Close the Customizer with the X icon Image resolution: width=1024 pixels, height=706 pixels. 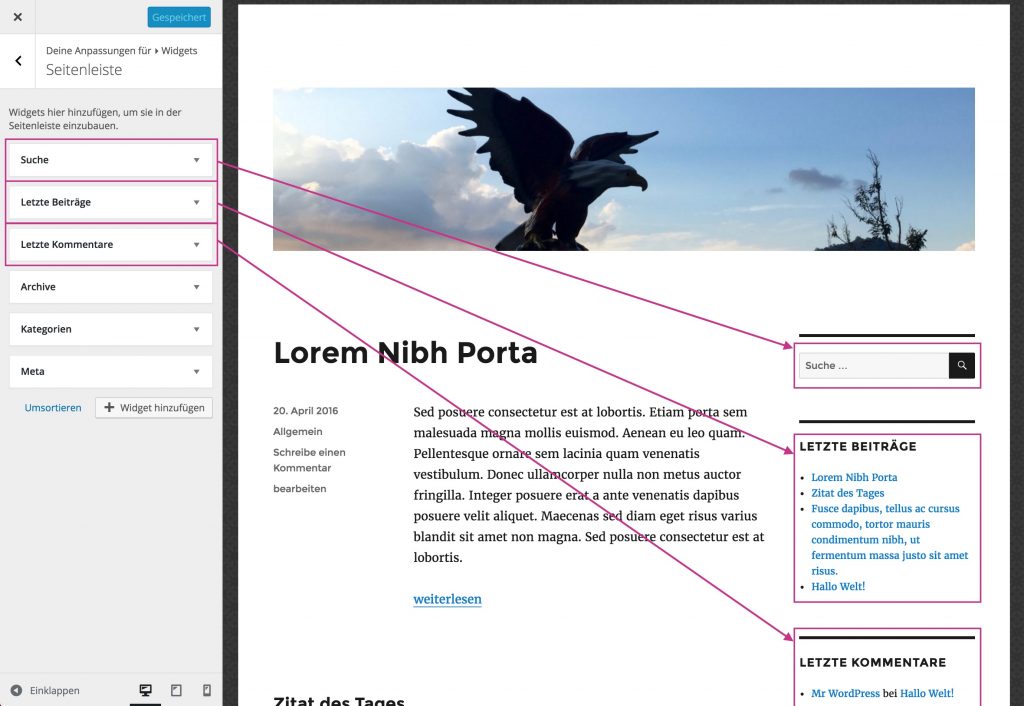click(16, 16)
